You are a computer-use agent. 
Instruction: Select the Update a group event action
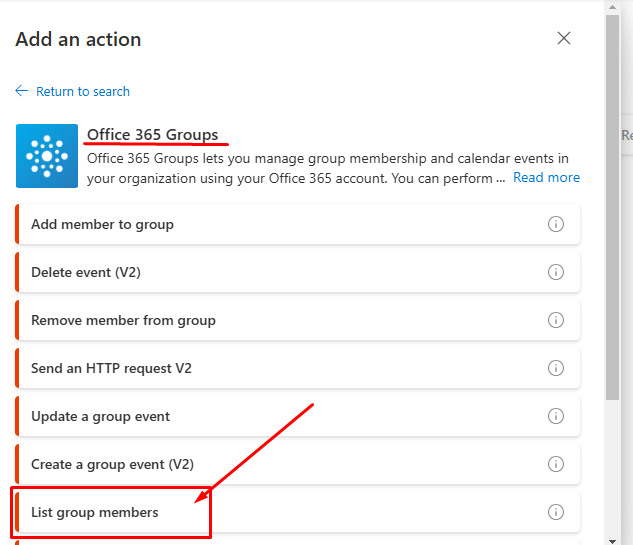pyautogui.click(x=298, y=416)
